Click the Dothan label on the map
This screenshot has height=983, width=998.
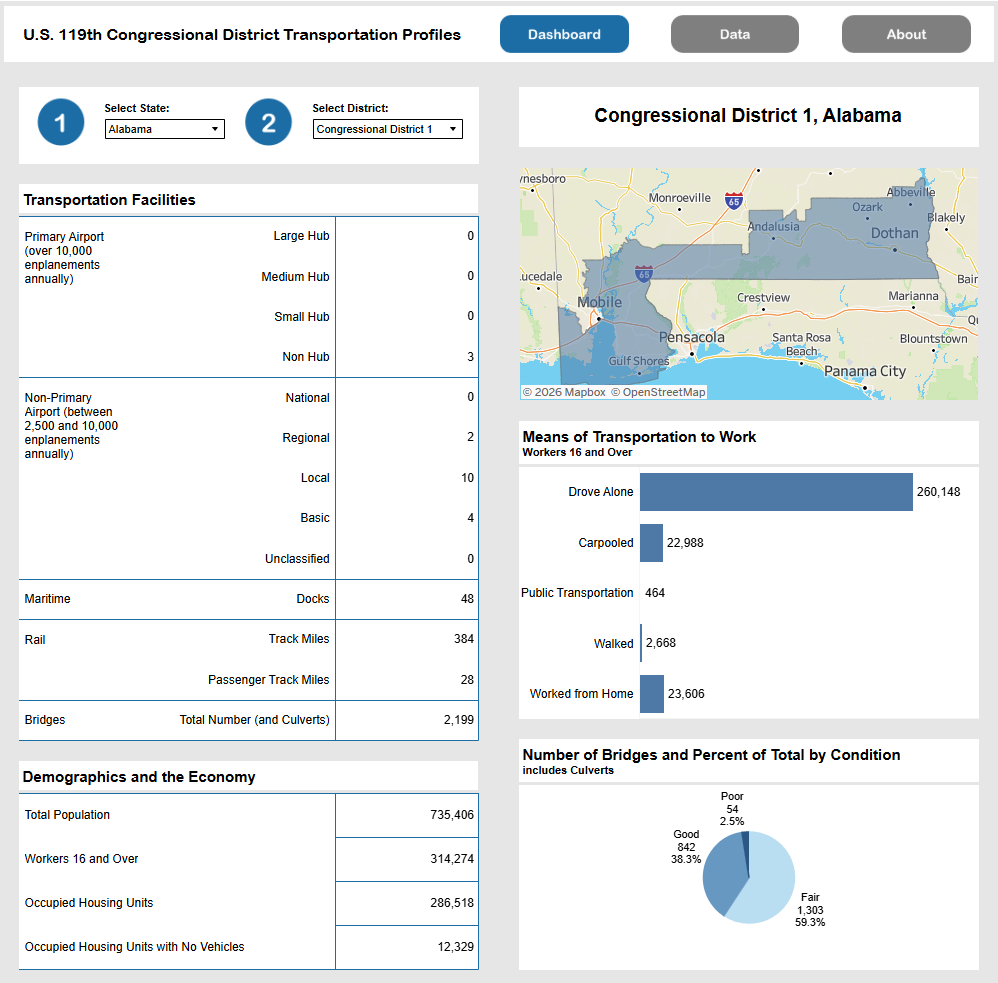(894, 233)
